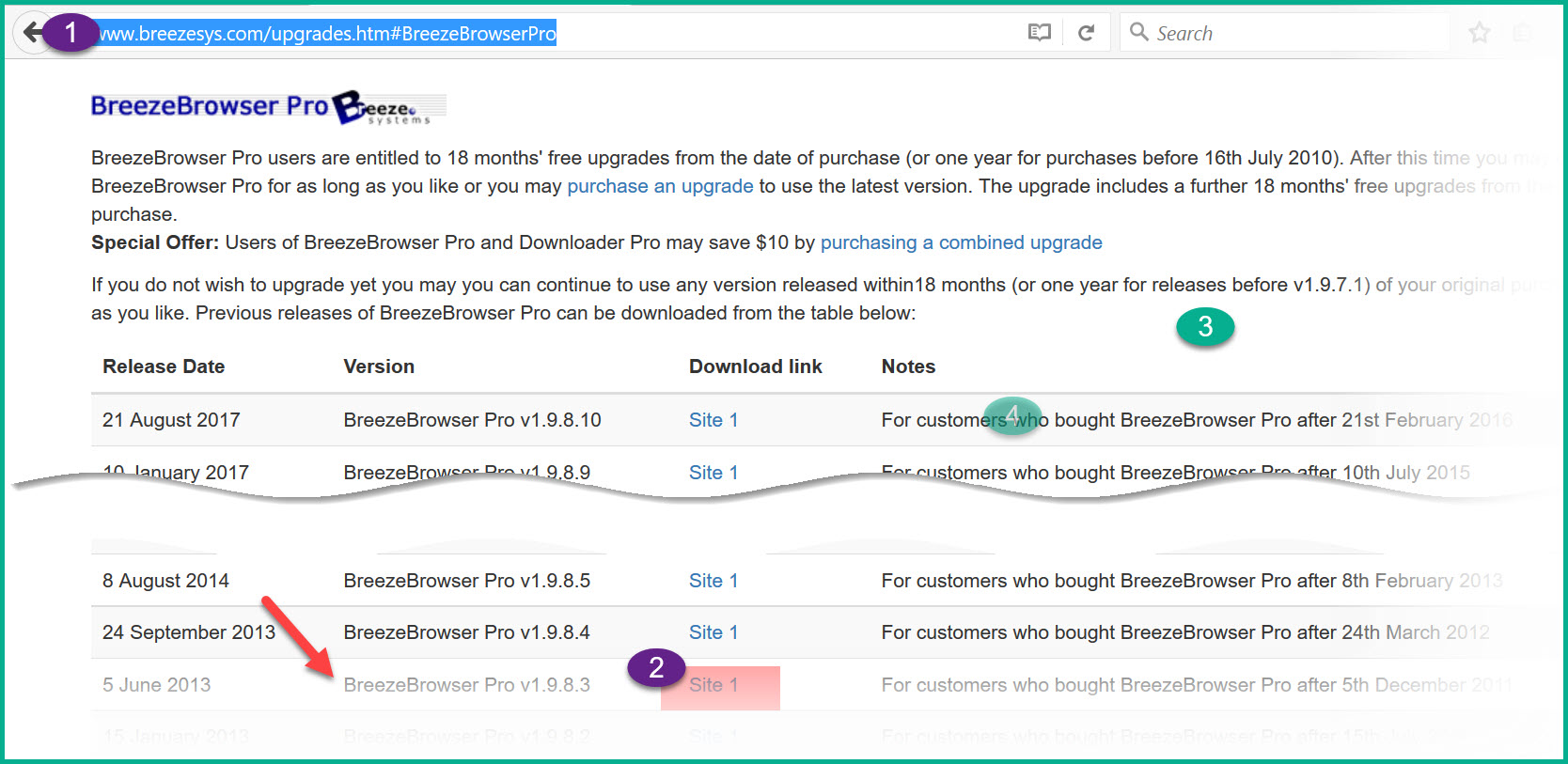
Task: Bookmark this page with the star icon
Action: [1480, 33]
